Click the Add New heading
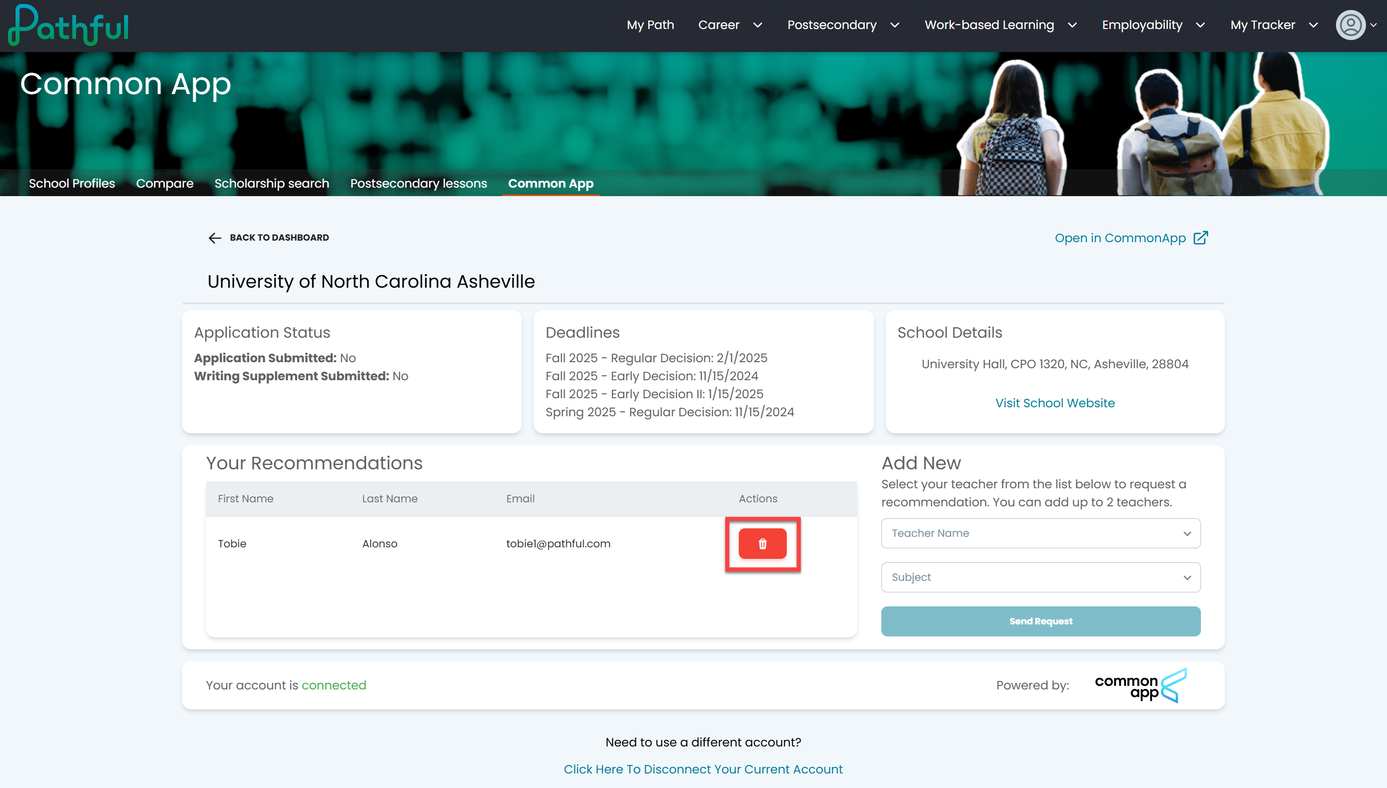 point(921,463)
